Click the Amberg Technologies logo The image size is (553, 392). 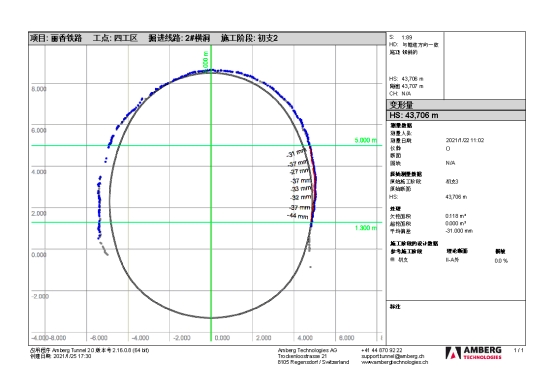point(473,353)
